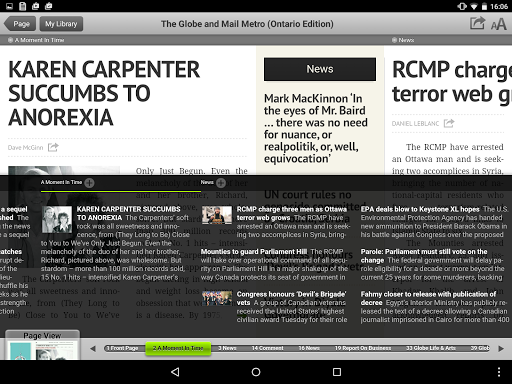The width and height of the screenshot is (512, 384).
Task: Open Fahmy closer to release story
Action: [435, 307]
